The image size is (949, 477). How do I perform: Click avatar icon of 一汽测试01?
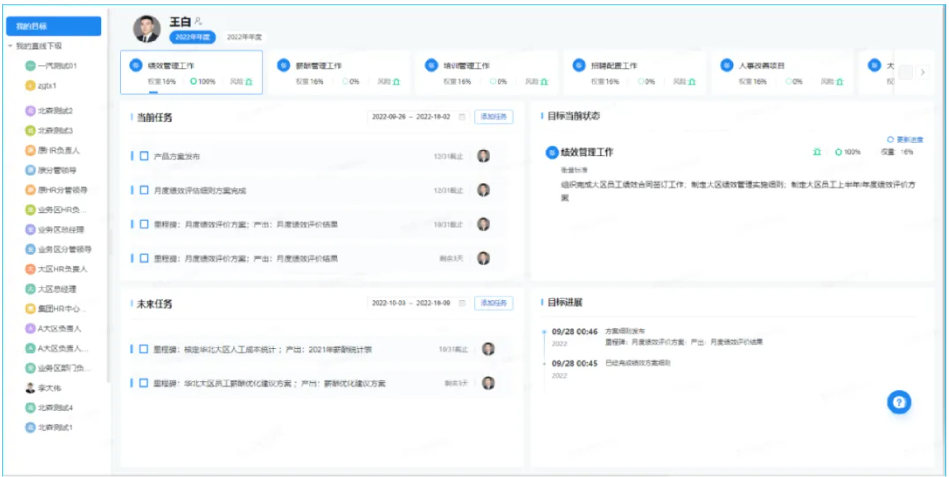point(30,65)
